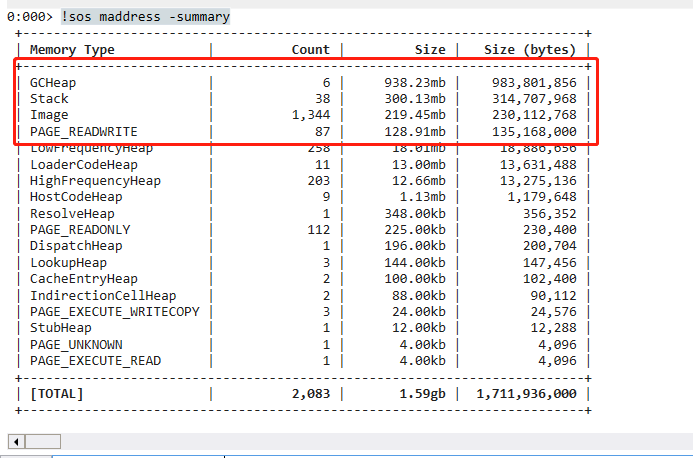Screen dimensions: 693x458
Task: Click the '!sos maddress -summary' command text
Action: coord(145,17)
